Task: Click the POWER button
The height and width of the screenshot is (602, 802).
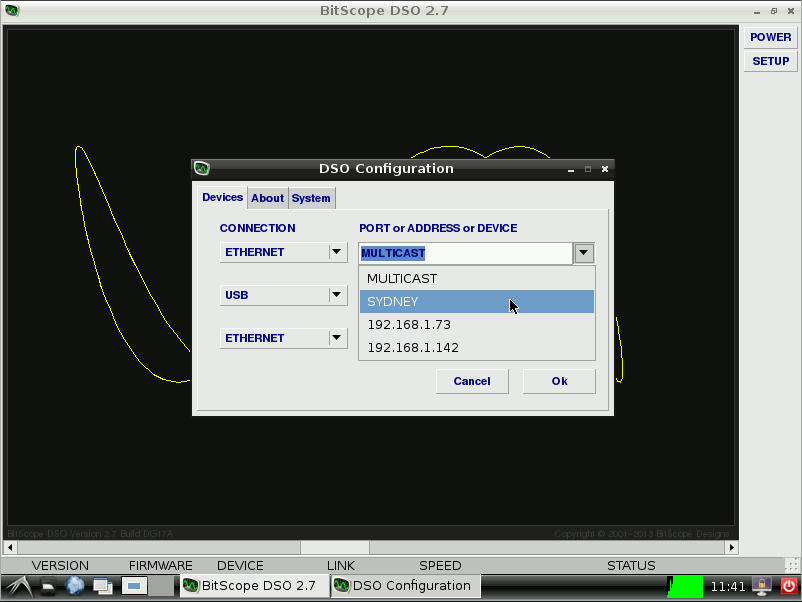Action: (770, 37)
